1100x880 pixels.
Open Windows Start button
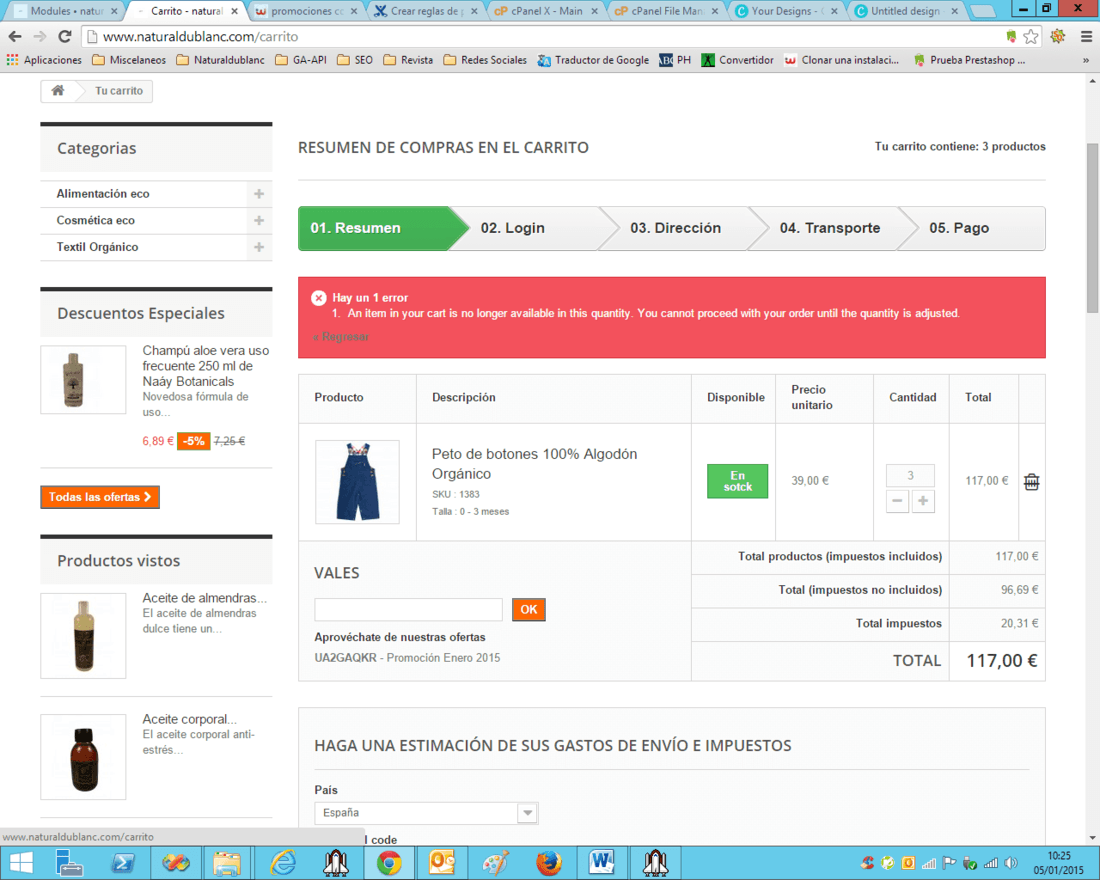21,862
